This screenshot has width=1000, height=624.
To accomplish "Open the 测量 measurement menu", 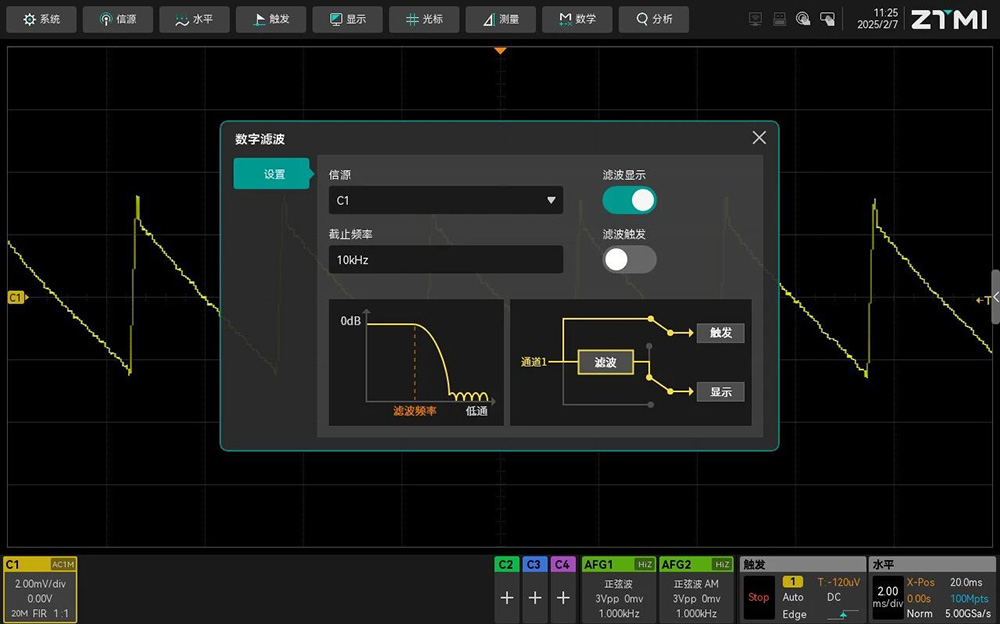I will pyautogui.click(x=501, y=19).
